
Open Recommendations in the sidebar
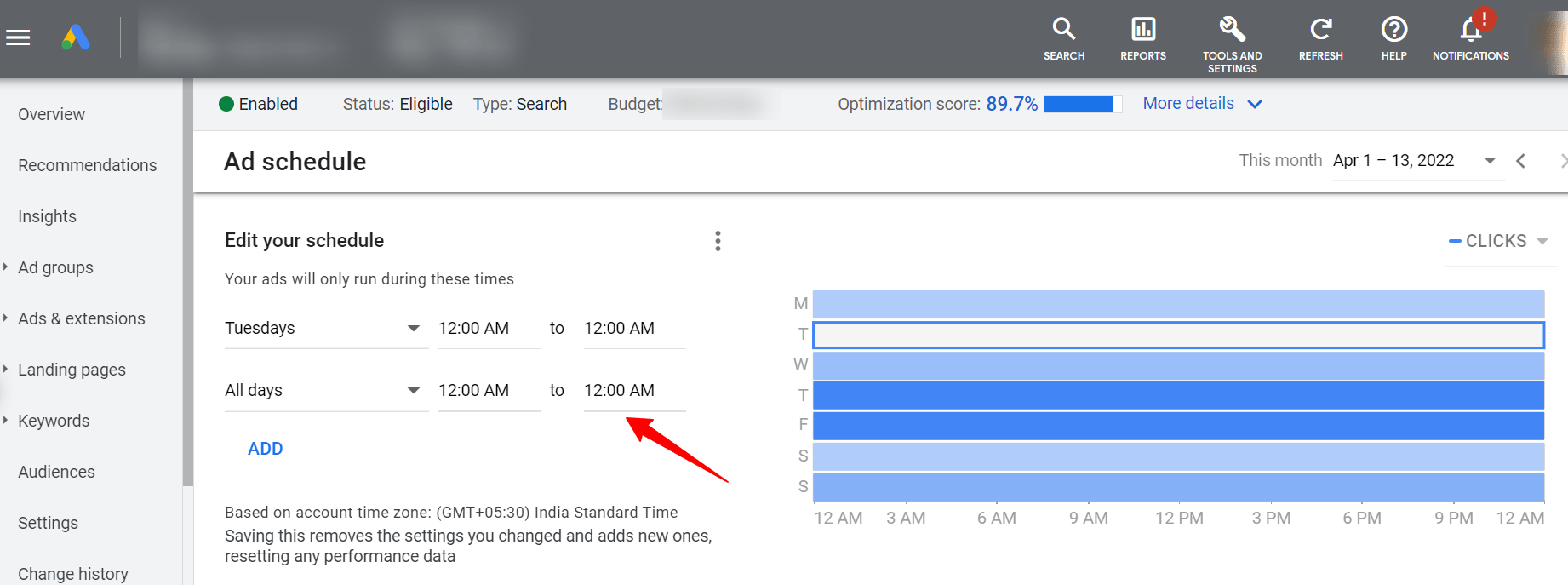click(87, 165)
